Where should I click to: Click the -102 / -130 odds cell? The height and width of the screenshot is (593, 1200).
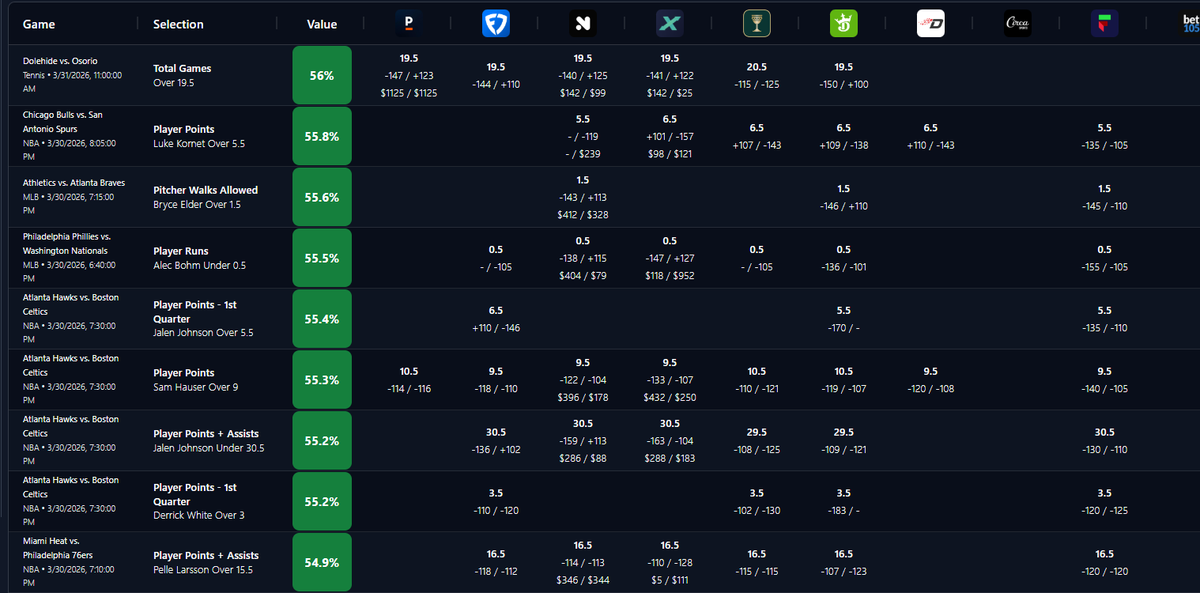(x=757, y=511)
